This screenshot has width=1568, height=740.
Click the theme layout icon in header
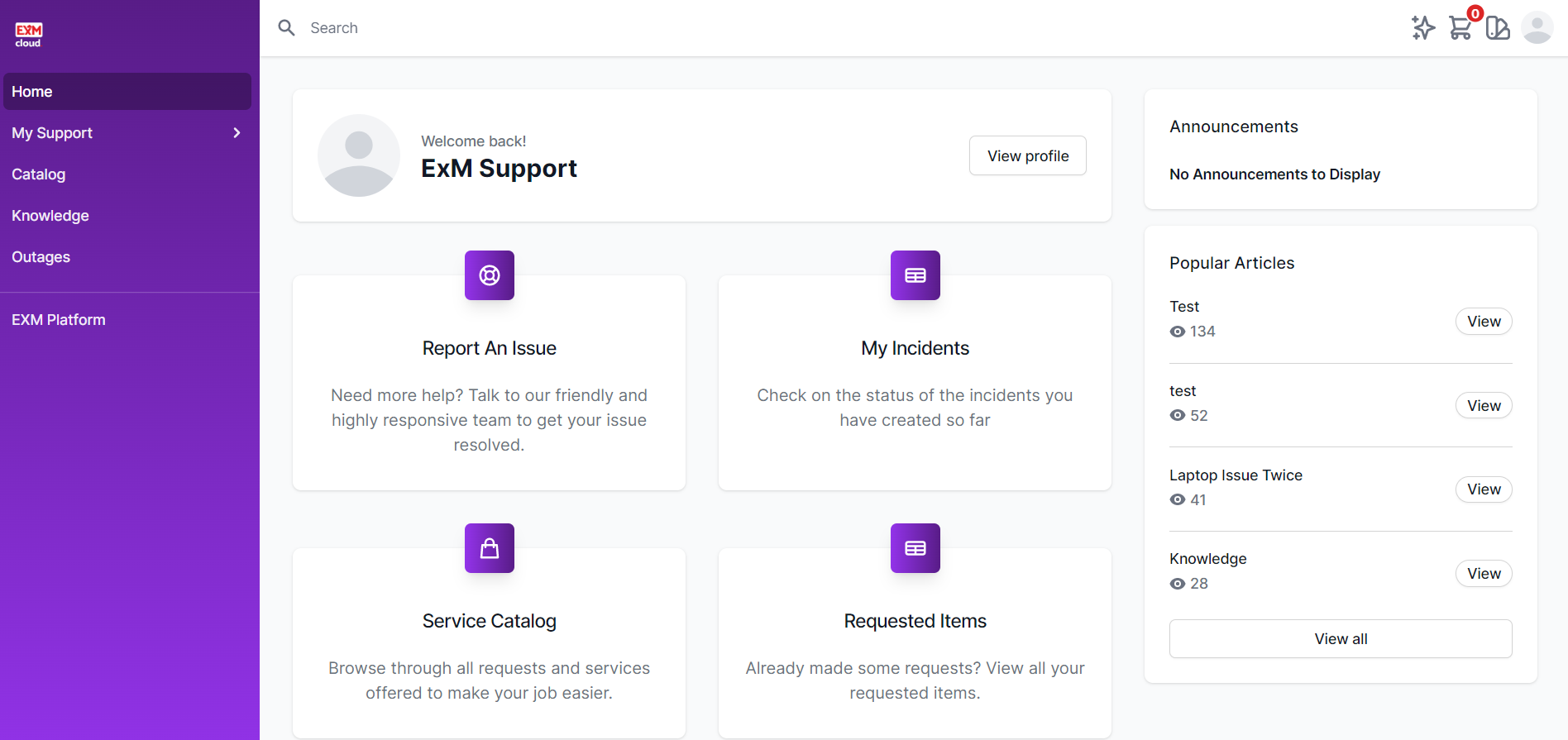1498,28
